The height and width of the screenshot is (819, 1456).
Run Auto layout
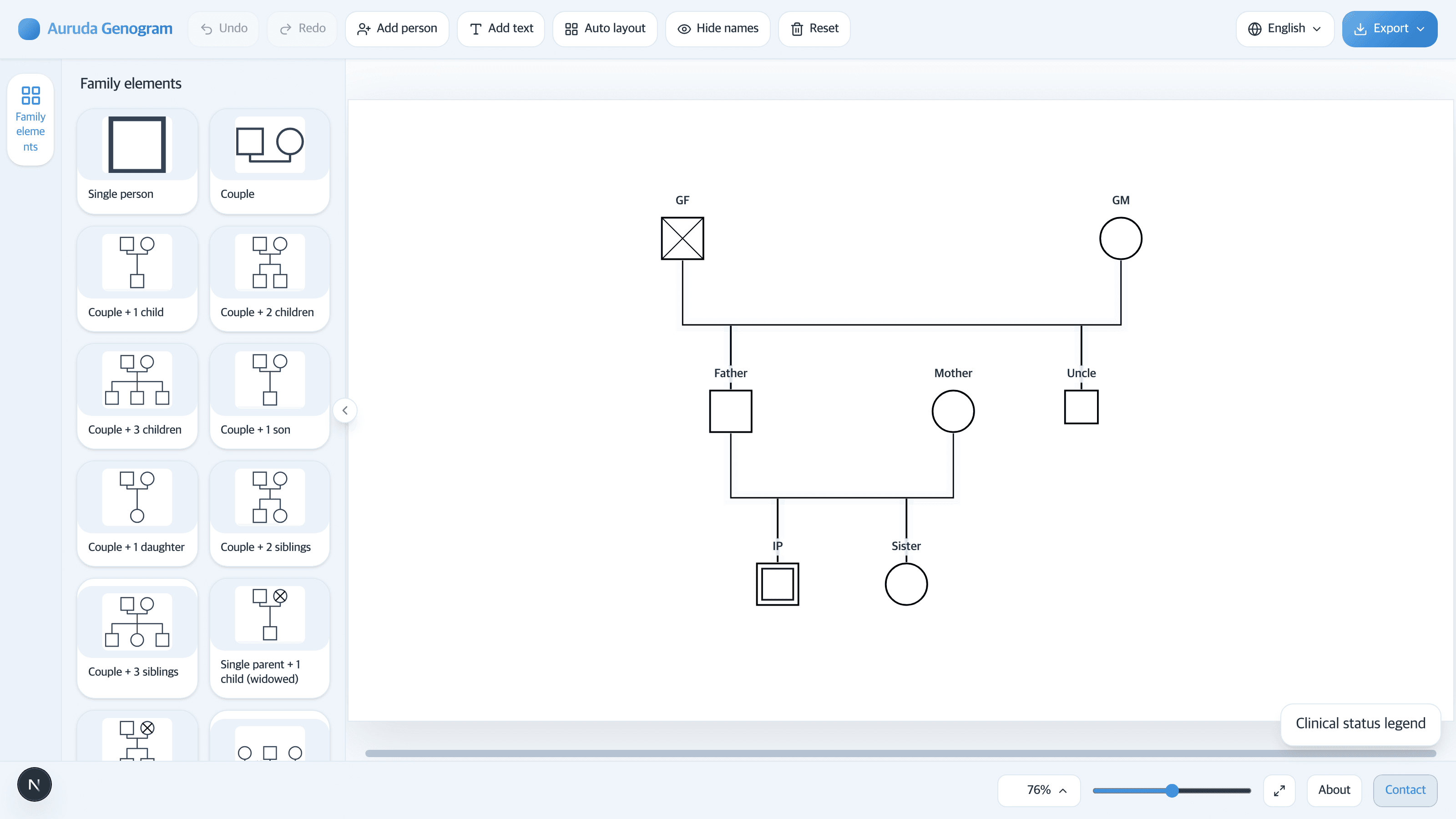[605, 28]
